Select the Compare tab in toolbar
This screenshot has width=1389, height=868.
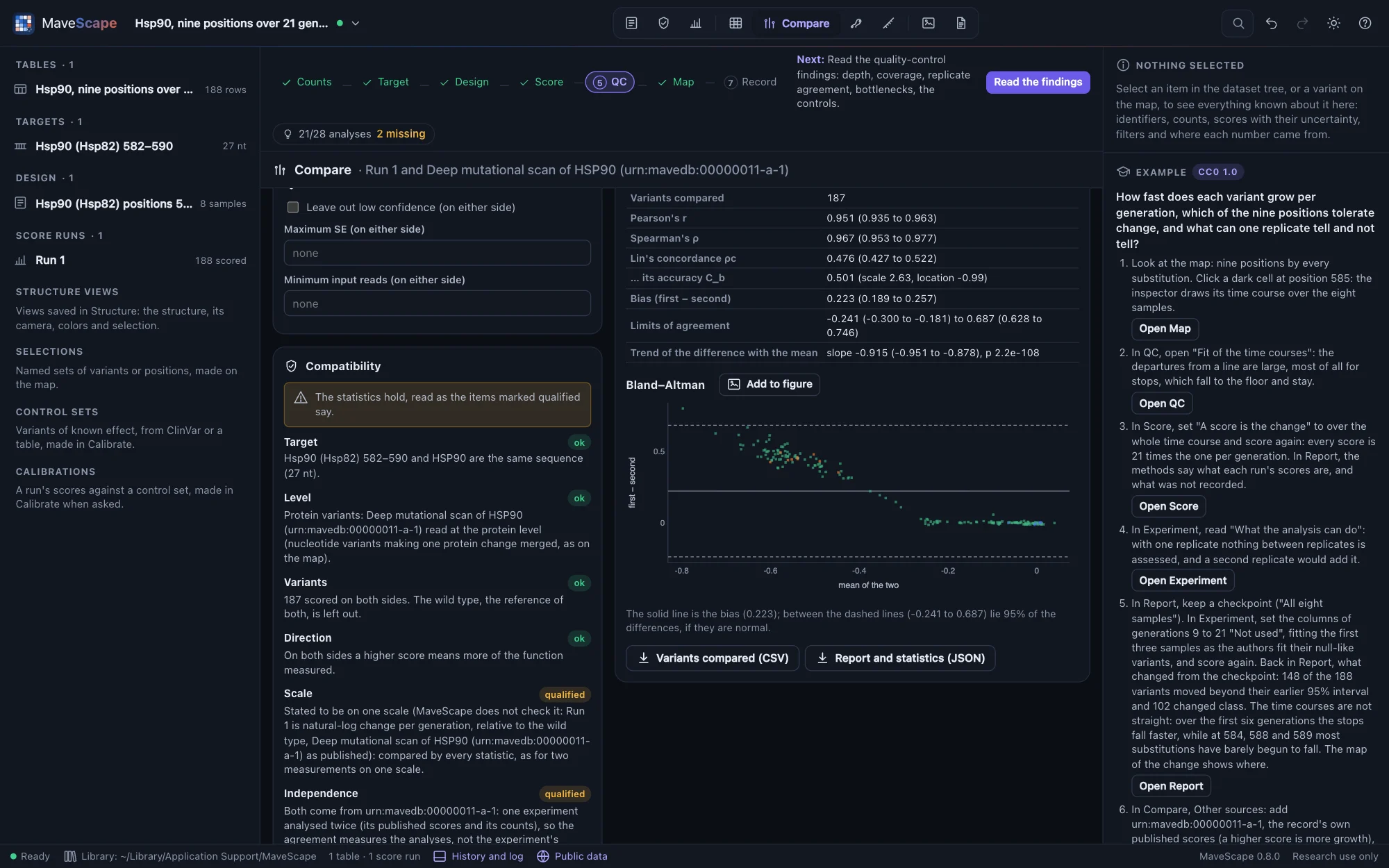click(797, 23)
